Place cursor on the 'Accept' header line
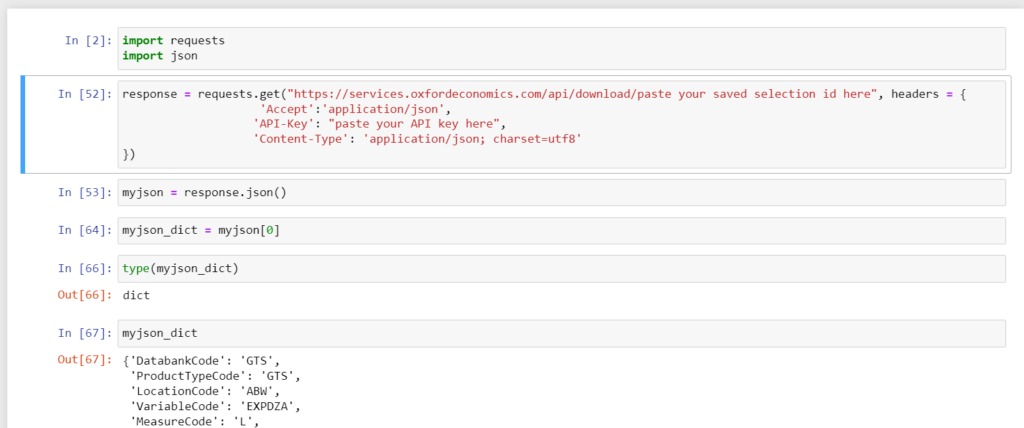 pyautogui.click(x=354, y=109)
